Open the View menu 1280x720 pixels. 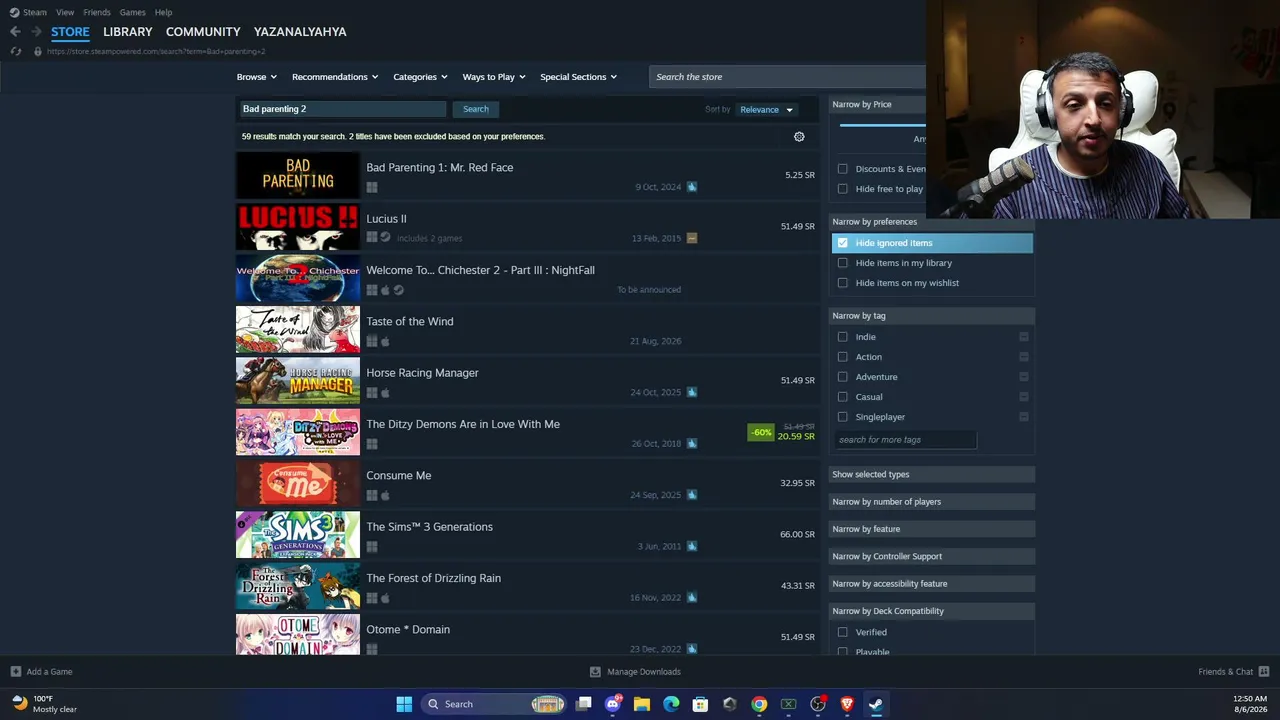(65, 12)
